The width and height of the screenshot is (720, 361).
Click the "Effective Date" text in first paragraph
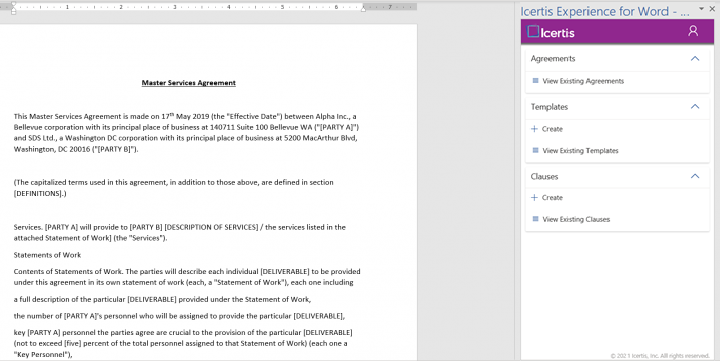click(x=253, y=117)
